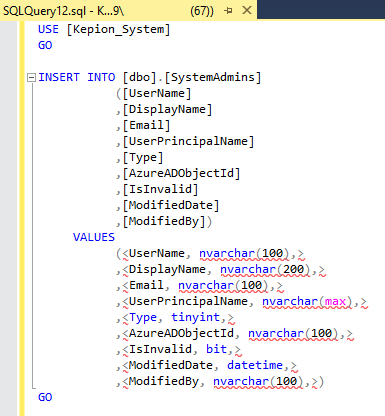Collapse the INSERT INTO code block

click(31, 78)
